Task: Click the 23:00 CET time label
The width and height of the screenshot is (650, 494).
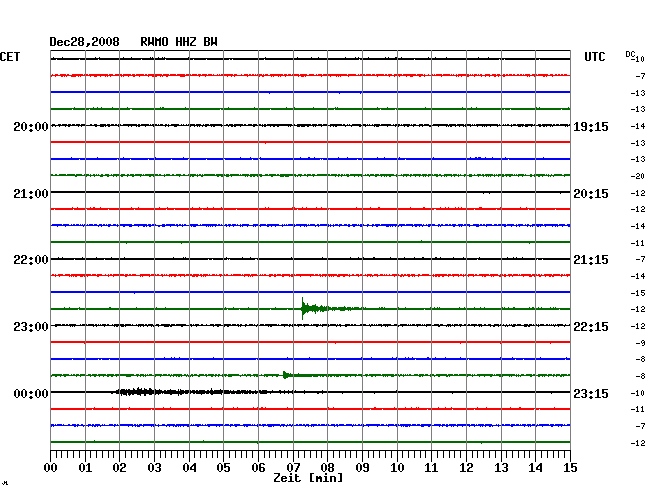Action: click(x=31, y=327)
